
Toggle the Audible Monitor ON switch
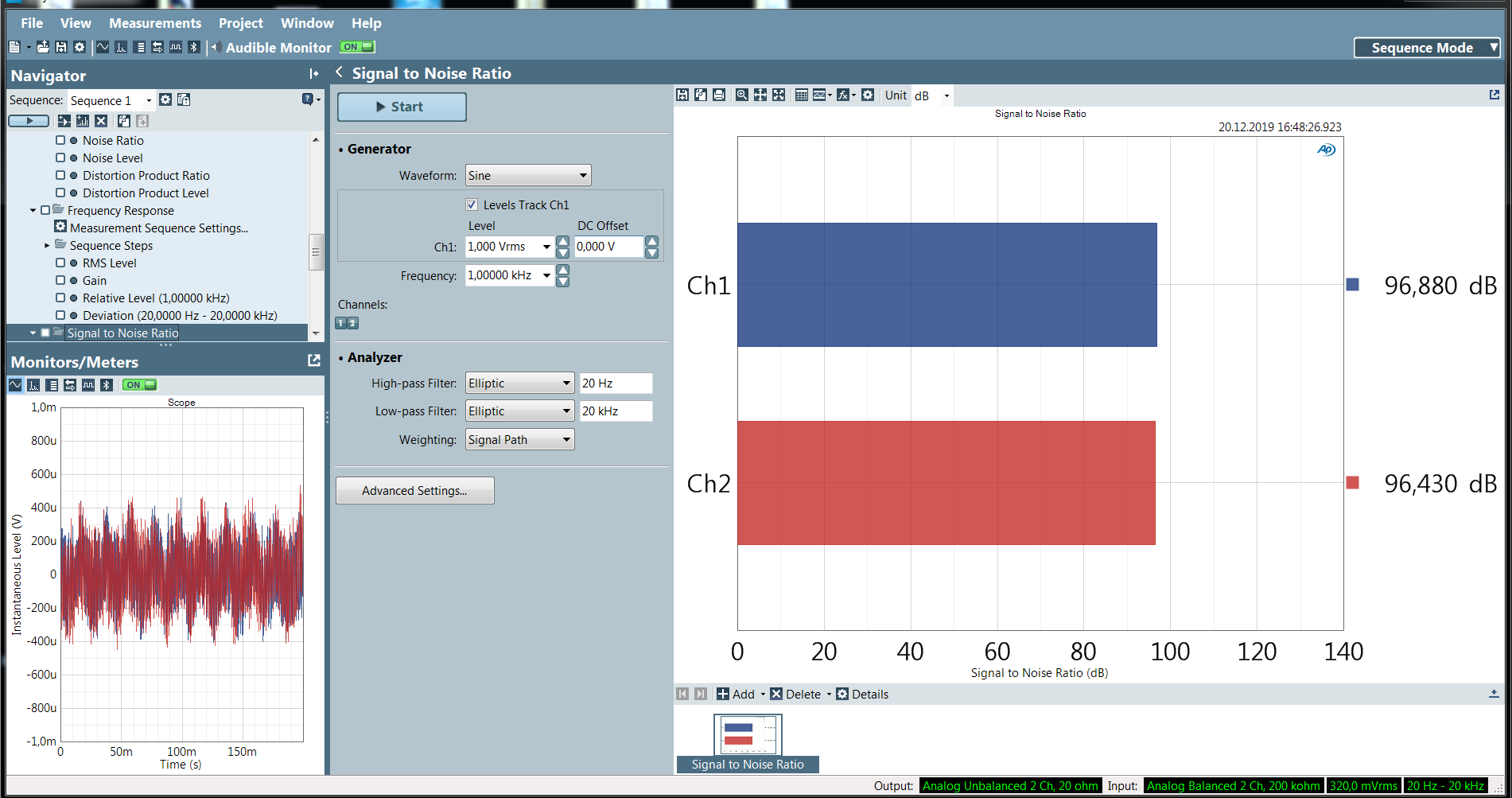tap(357, 48)
